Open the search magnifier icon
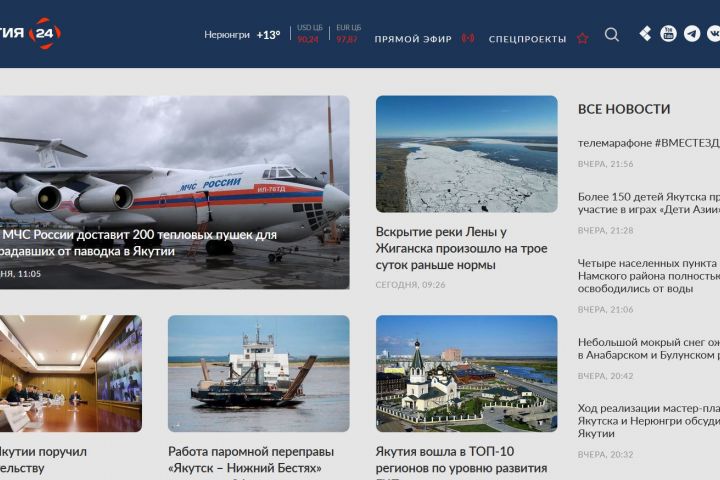 [x=612, y=34]
